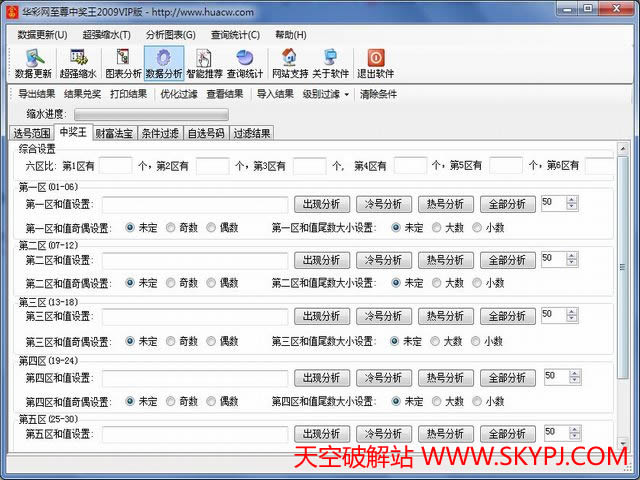Increase the 第一区 spinner value of 50

(x=572, y=199)
